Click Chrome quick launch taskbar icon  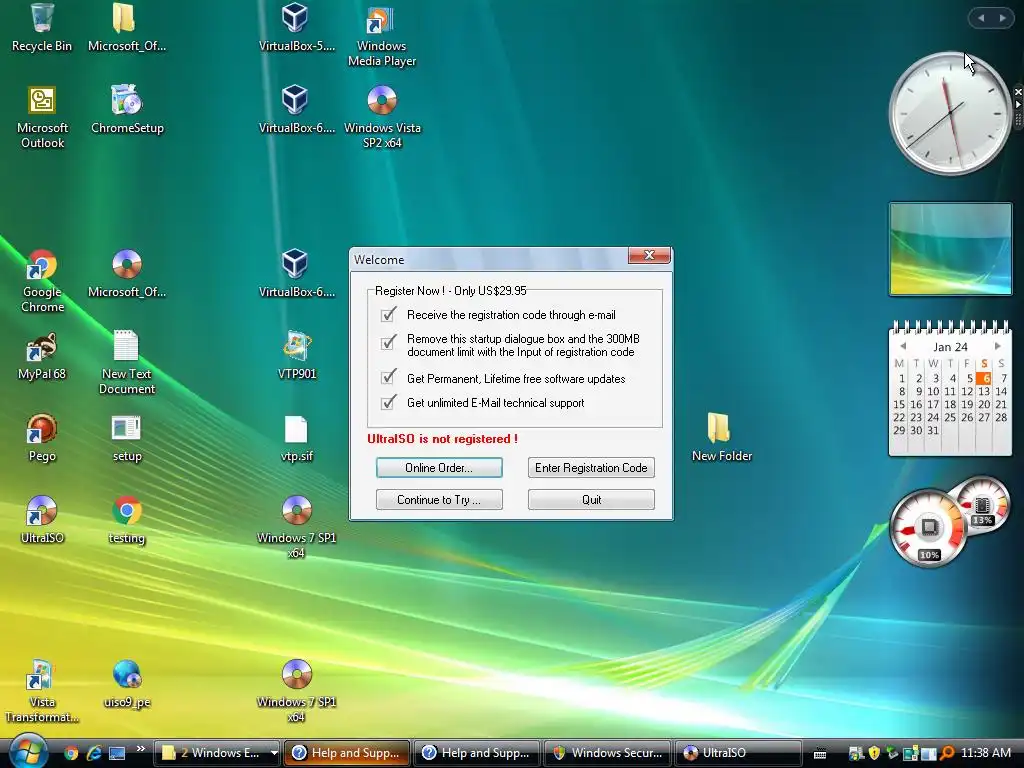(71, 753)
